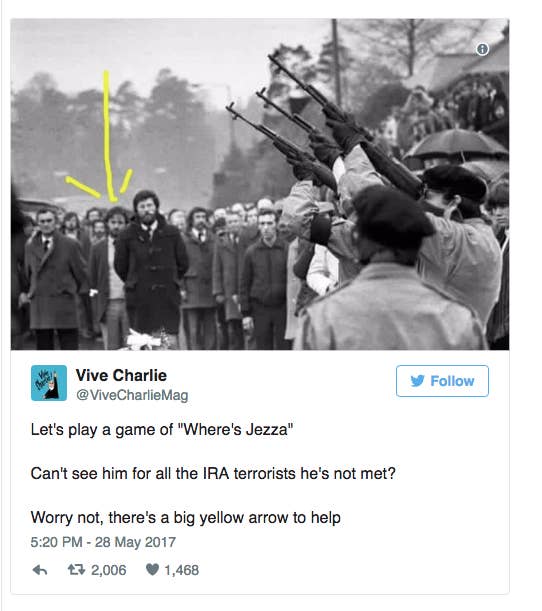Open the black-and-white funeral photo
This screenshot has width=542, height=611.
click(x=260, y=184)
